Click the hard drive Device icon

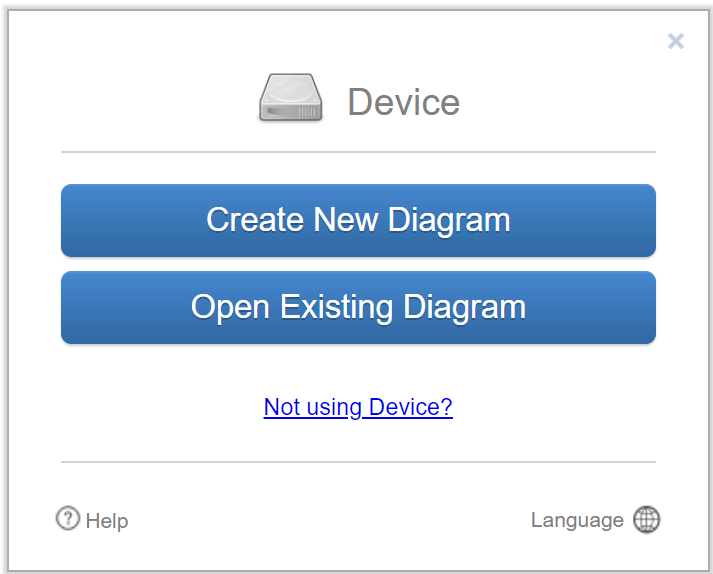pyautogui.click(x=291, y=100)
